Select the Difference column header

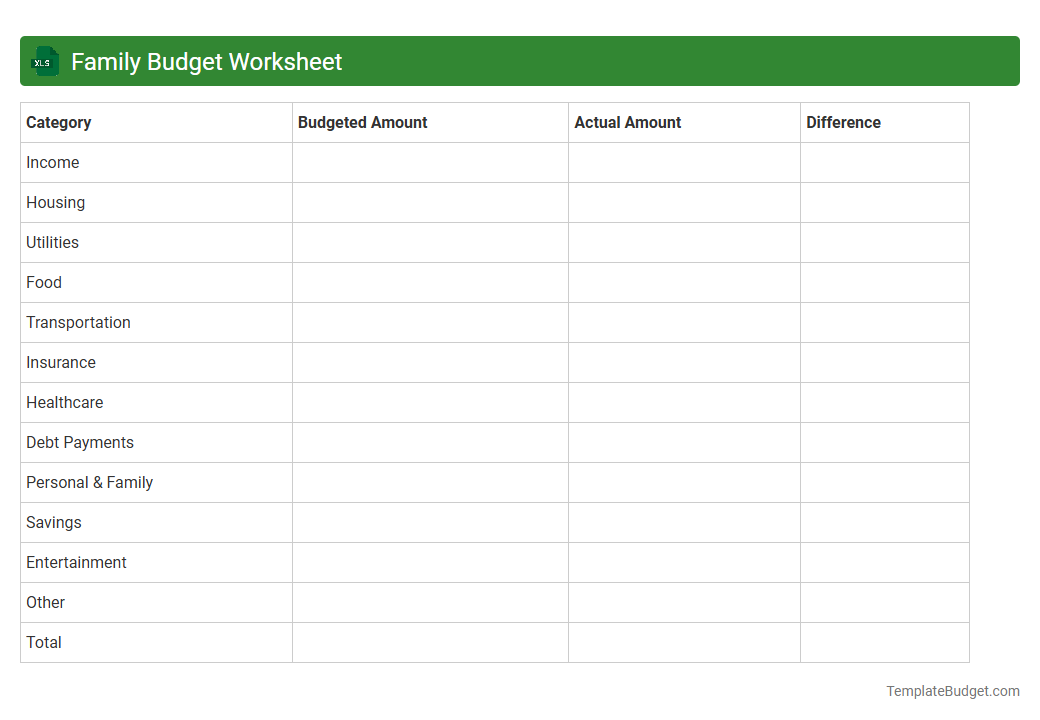click(x=843, y=122)
